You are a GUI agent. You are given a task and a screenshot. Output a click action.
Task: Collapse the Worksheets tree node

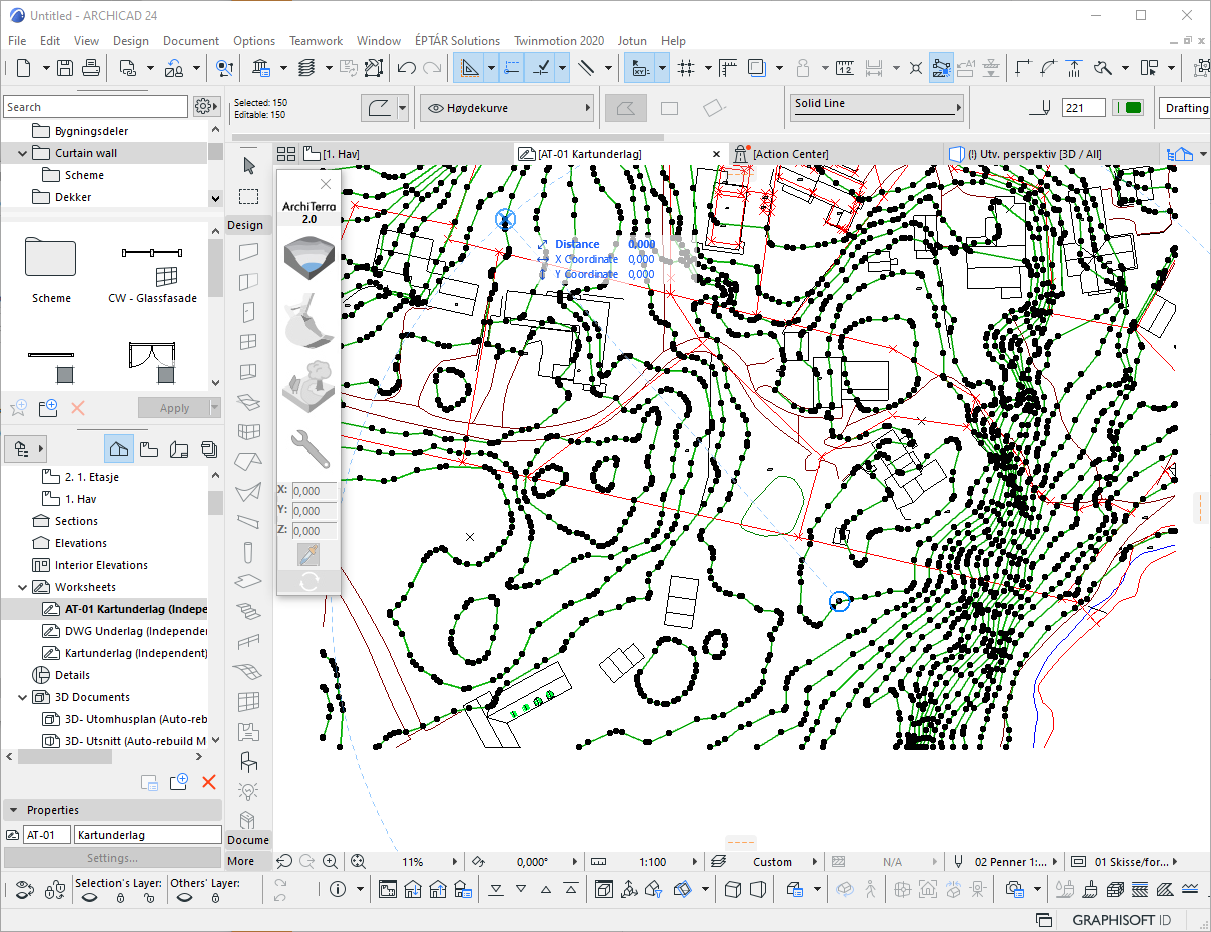pos(23,587)
